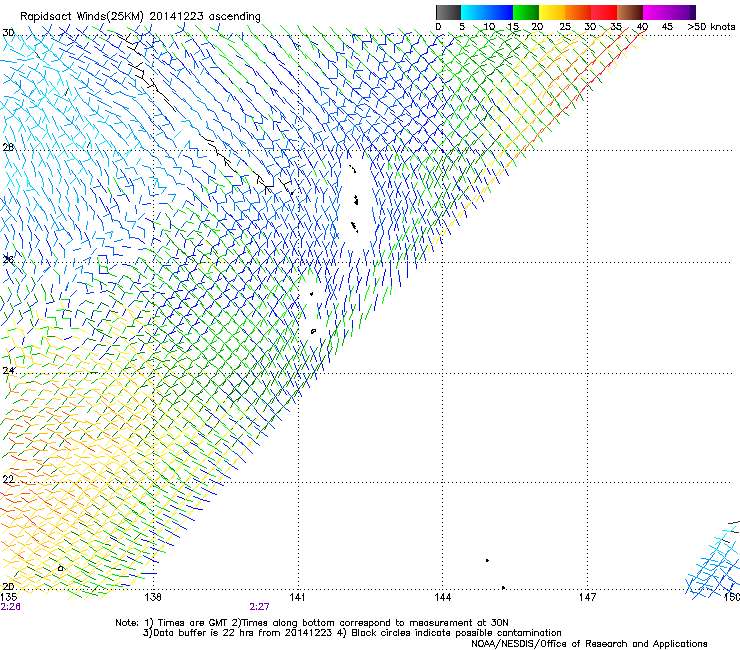Click the gray 0-5 knots legend color
Viewport: 740px width, 650px height.
click(448, 12)
